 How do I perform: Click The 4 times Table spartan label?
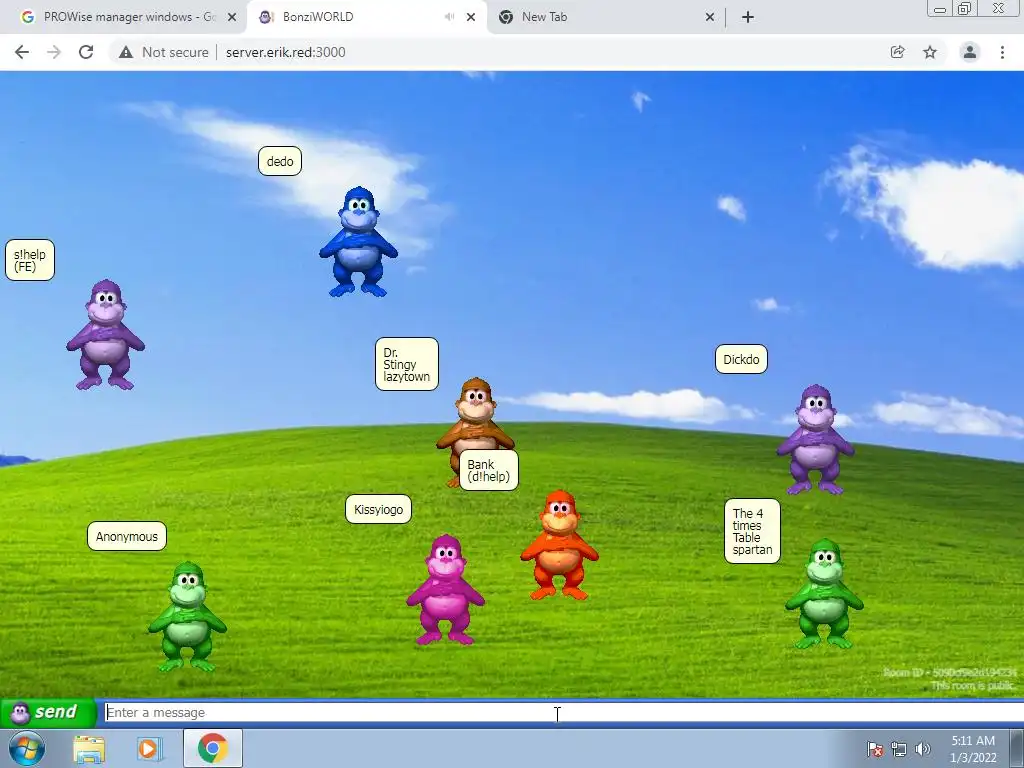[x=752, y=532]
